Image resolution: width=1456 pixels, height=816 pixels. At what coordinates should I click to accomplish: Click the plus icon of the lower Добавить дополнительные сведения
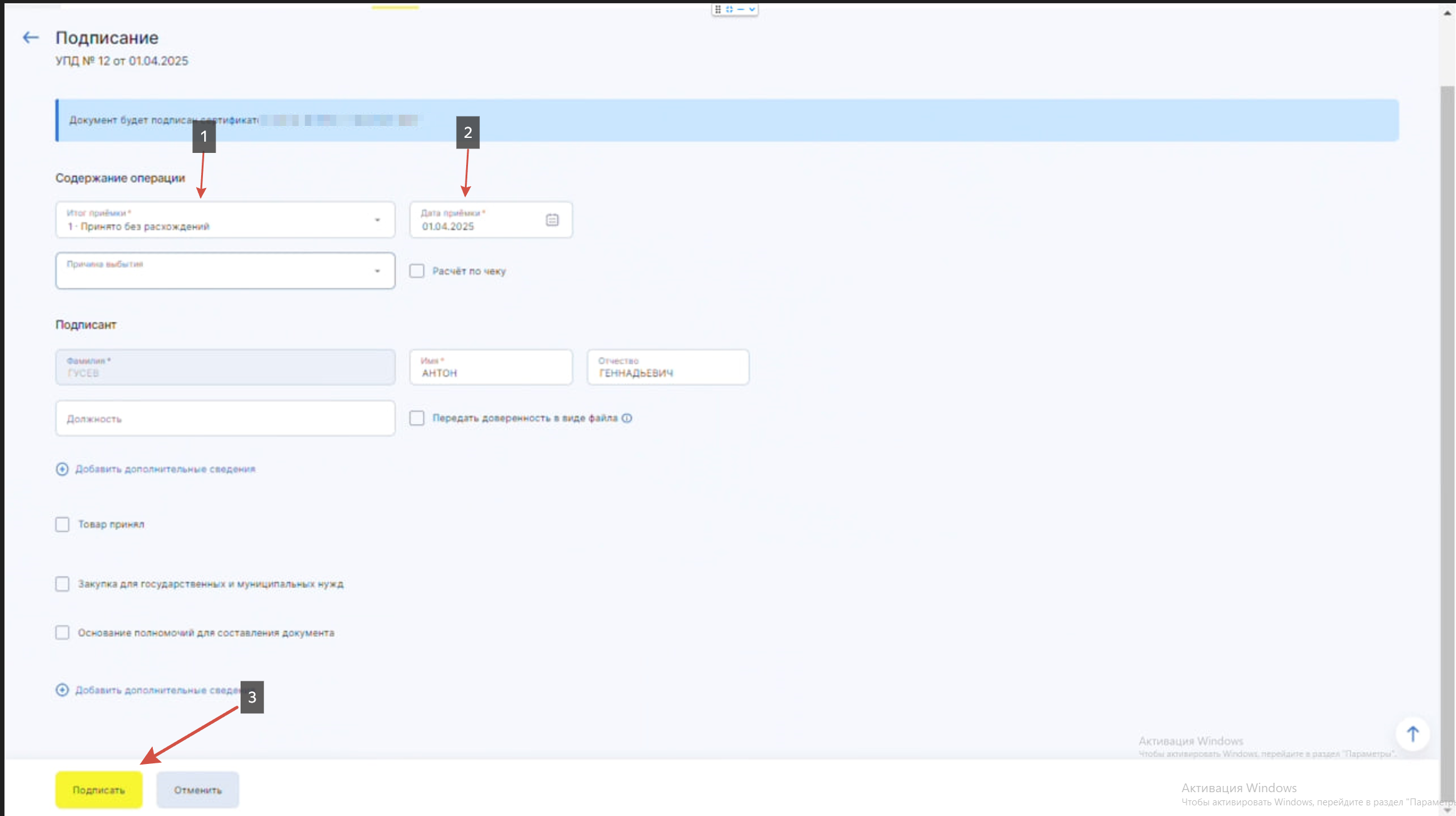(x=62, y=689)
